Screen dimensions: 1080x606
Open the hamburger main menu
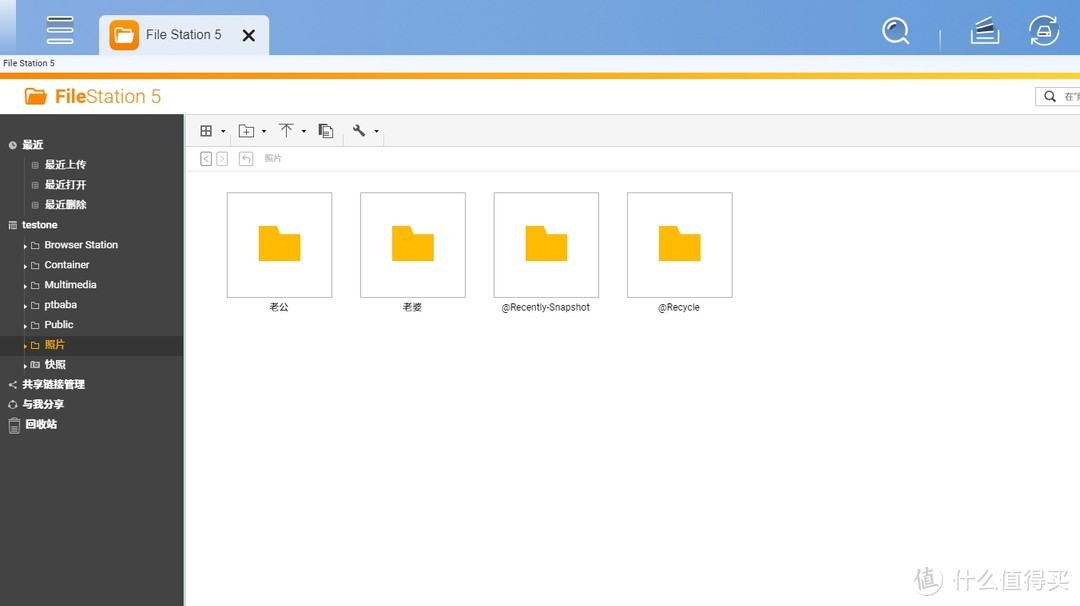60,30
